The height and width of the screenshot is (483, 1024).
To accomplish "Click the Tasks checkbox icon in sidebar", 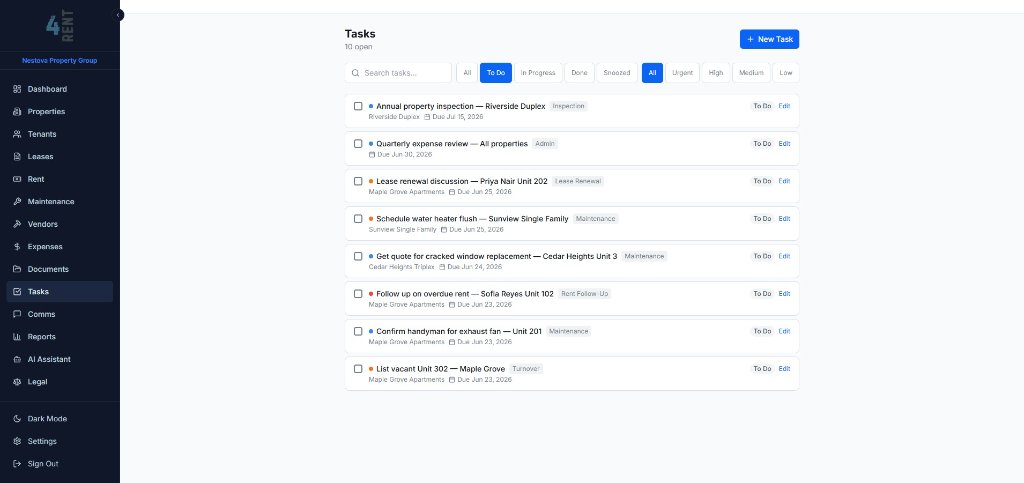I will tap(18, 292).
